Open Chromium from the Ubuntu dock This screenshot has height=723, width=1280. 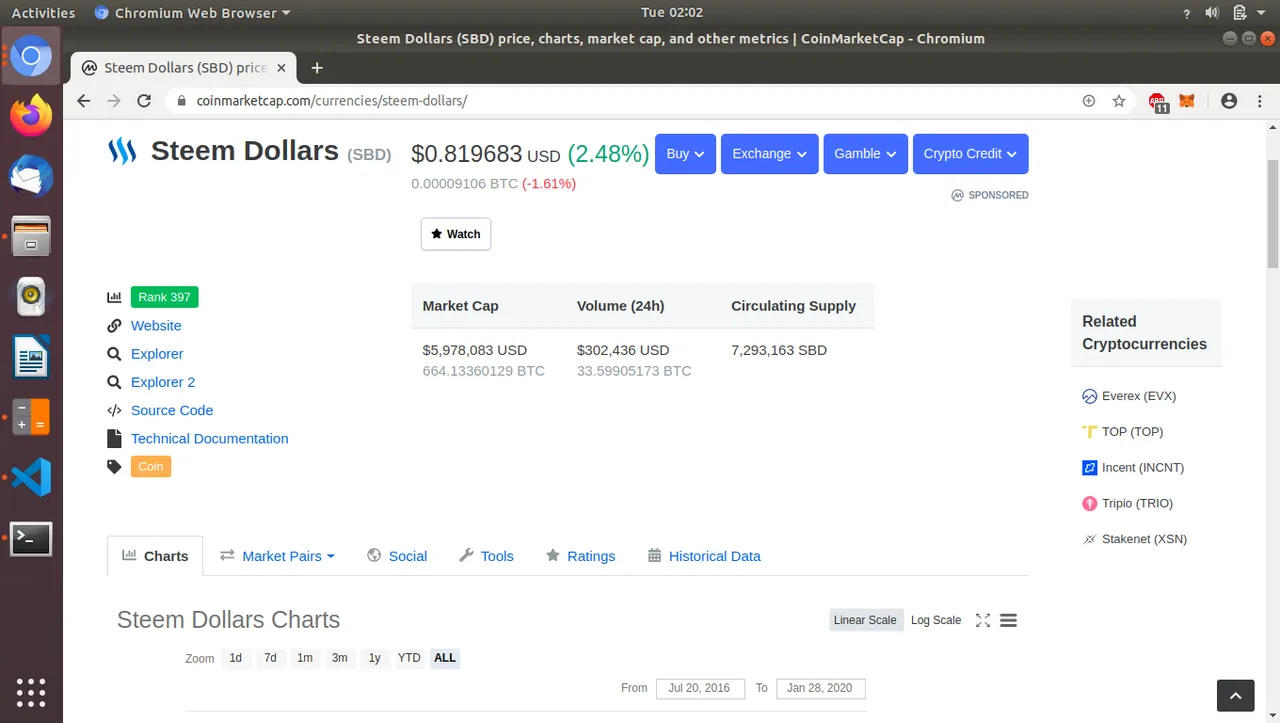coord(31,56)
